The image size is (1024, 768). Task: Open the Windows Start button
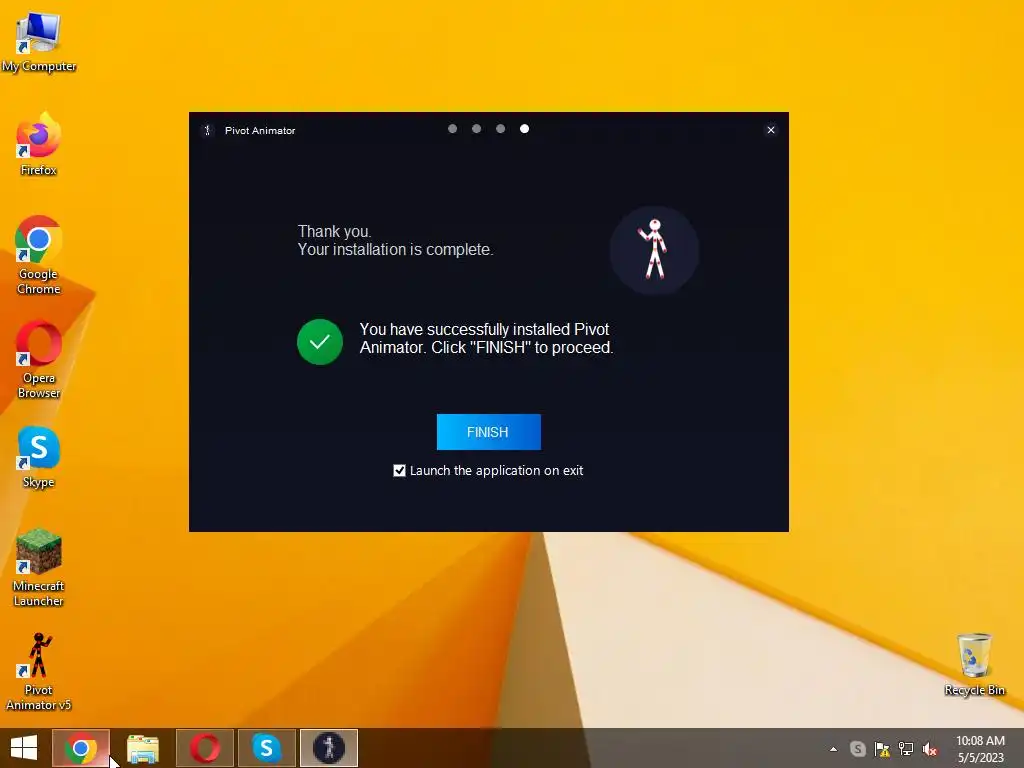24,748
